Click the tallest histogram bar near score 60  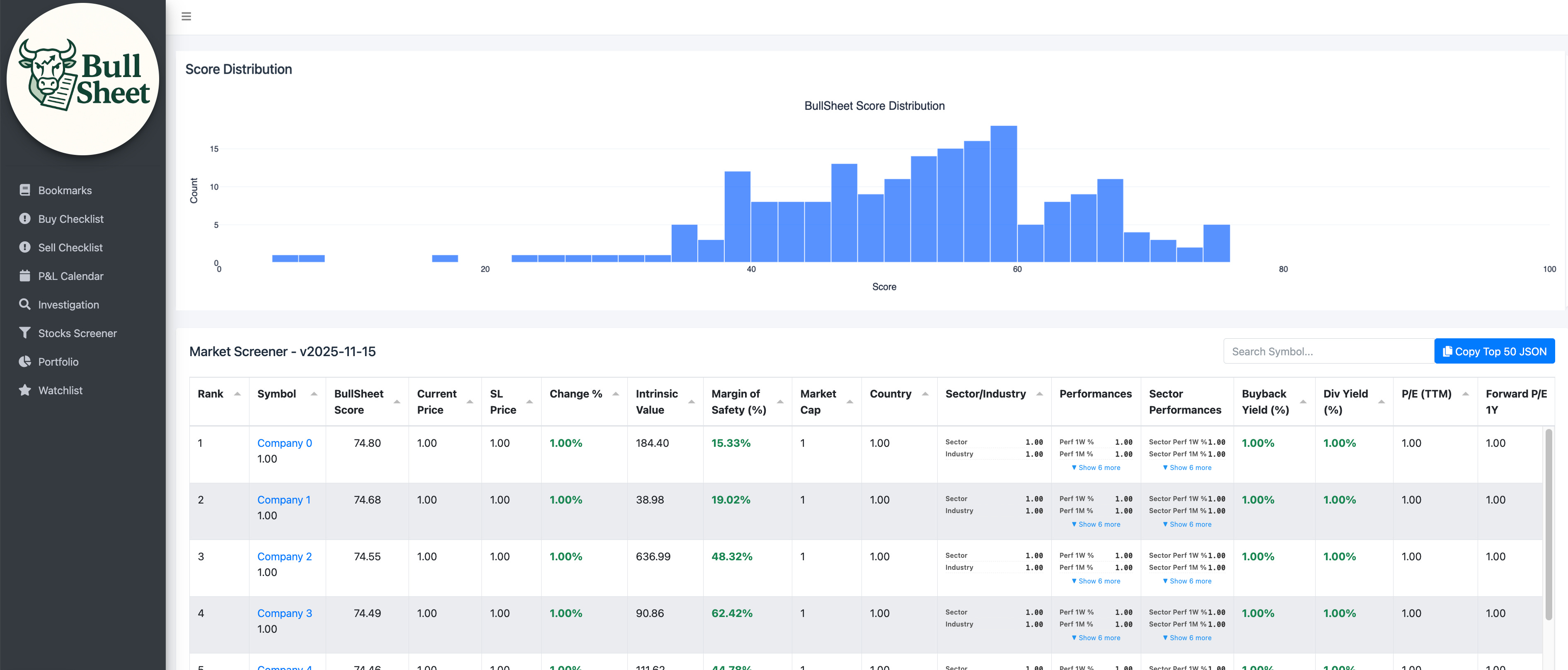(1003, 193)
